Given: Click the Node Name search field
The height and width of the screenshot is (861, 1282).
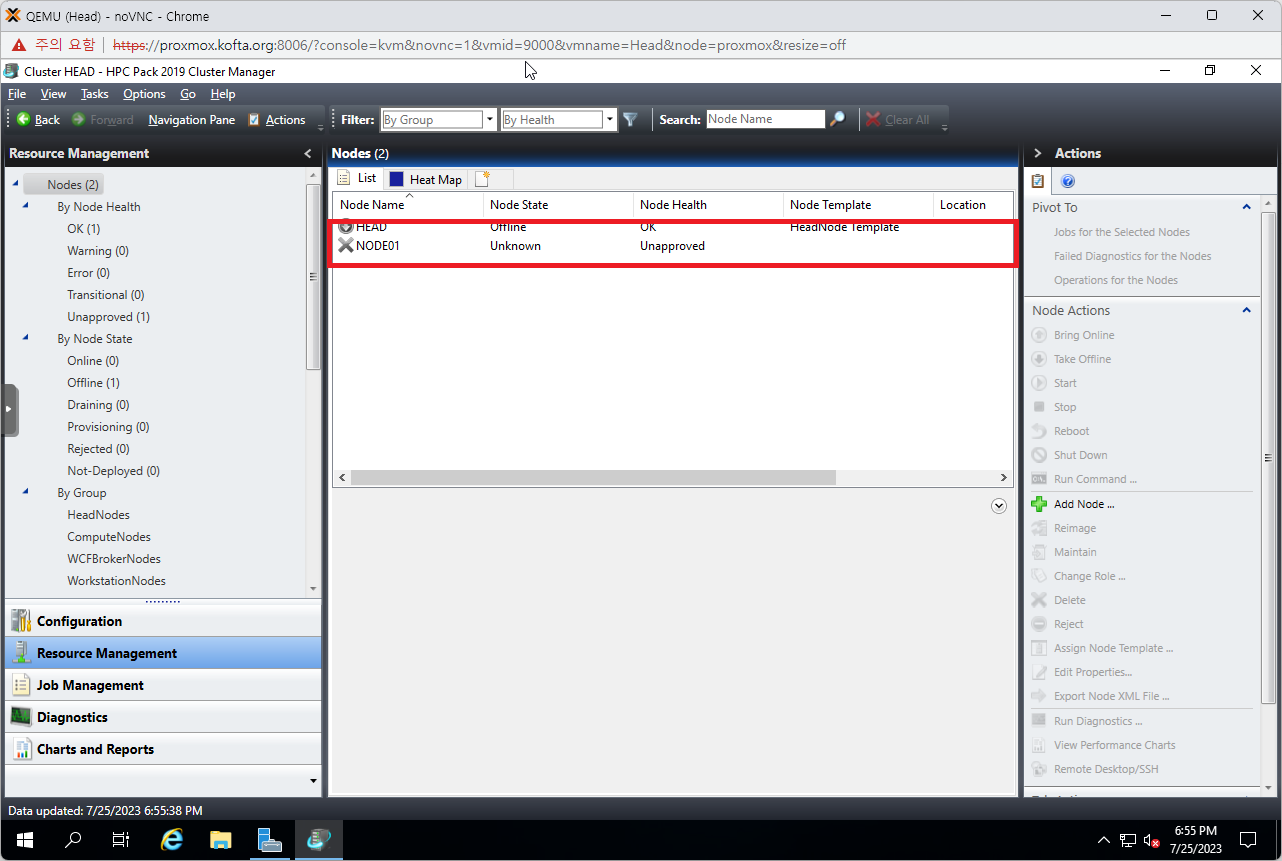Looking at the screenshot, I should coord(765,120).
